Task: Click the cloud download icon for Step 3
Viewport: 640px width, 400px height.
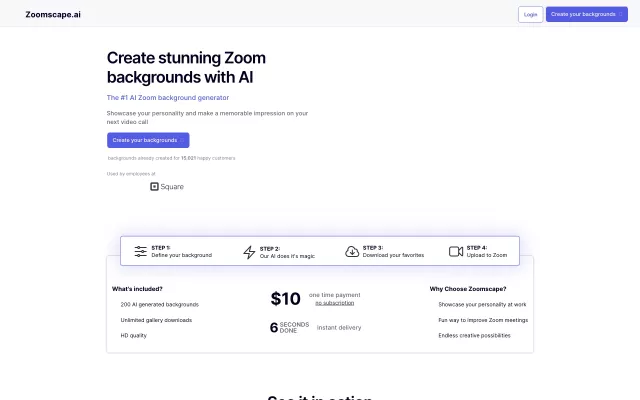Action: [x=352, y=251]
